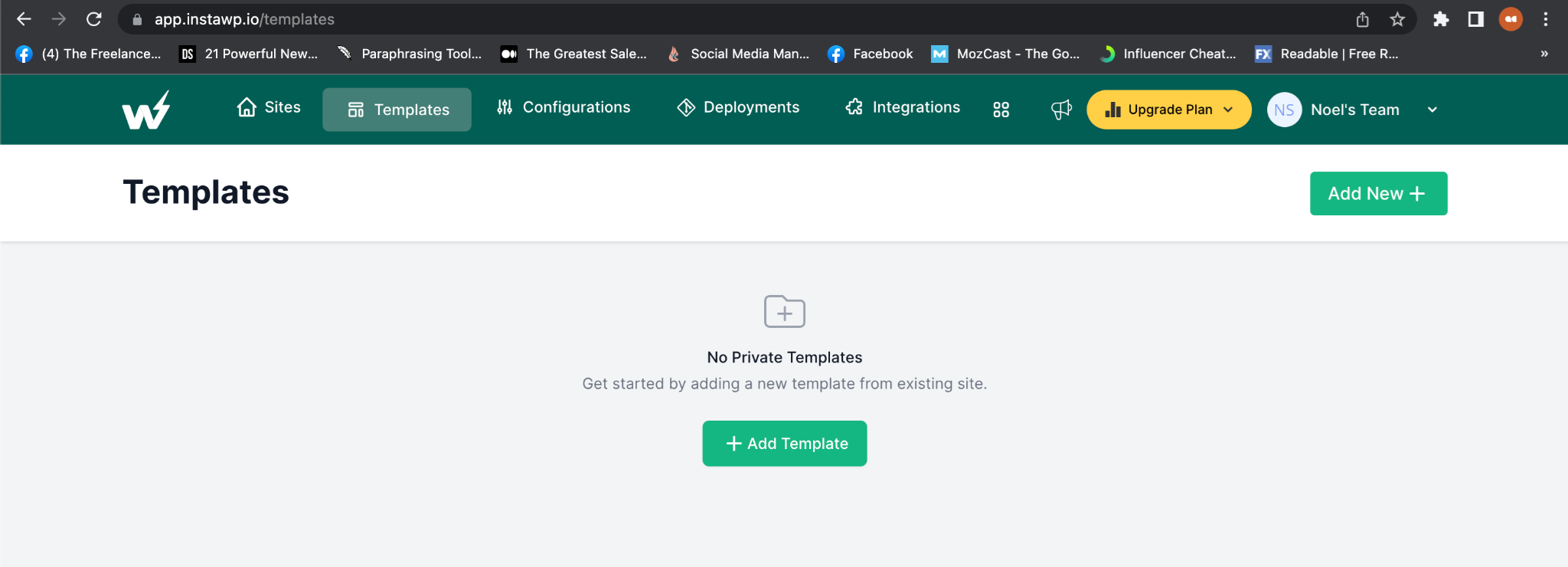Open the Sites menu item
This screenshot has width=1568, height=567.
coord(269,108)
